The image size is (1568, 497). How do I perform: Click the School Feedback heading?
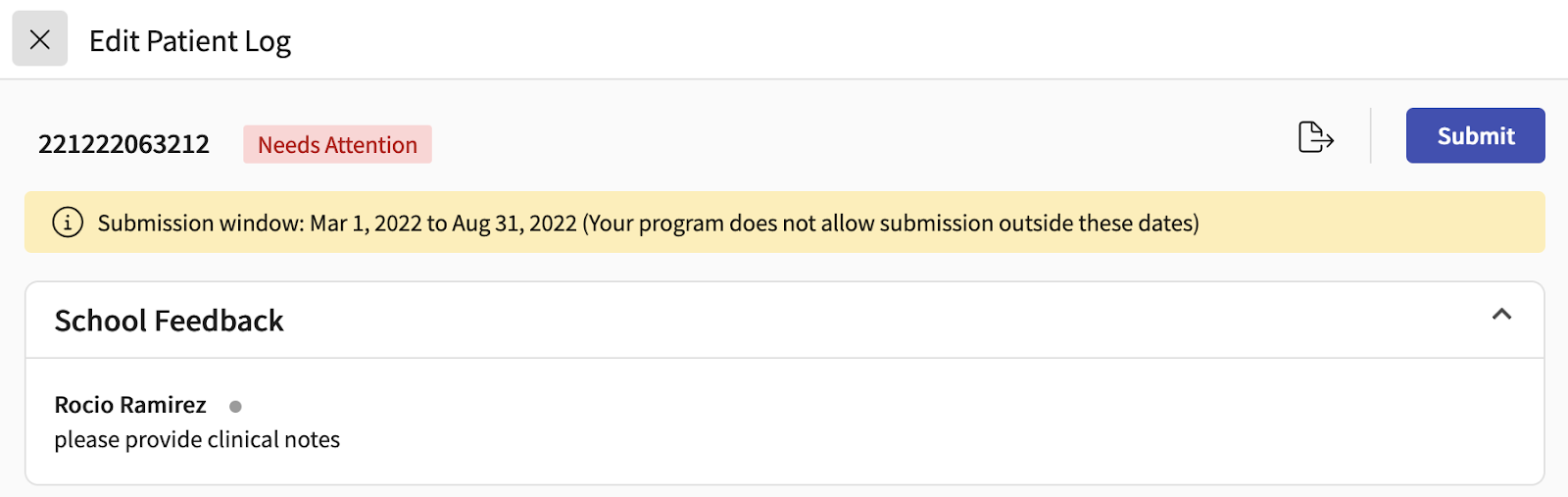click(169, 321)
